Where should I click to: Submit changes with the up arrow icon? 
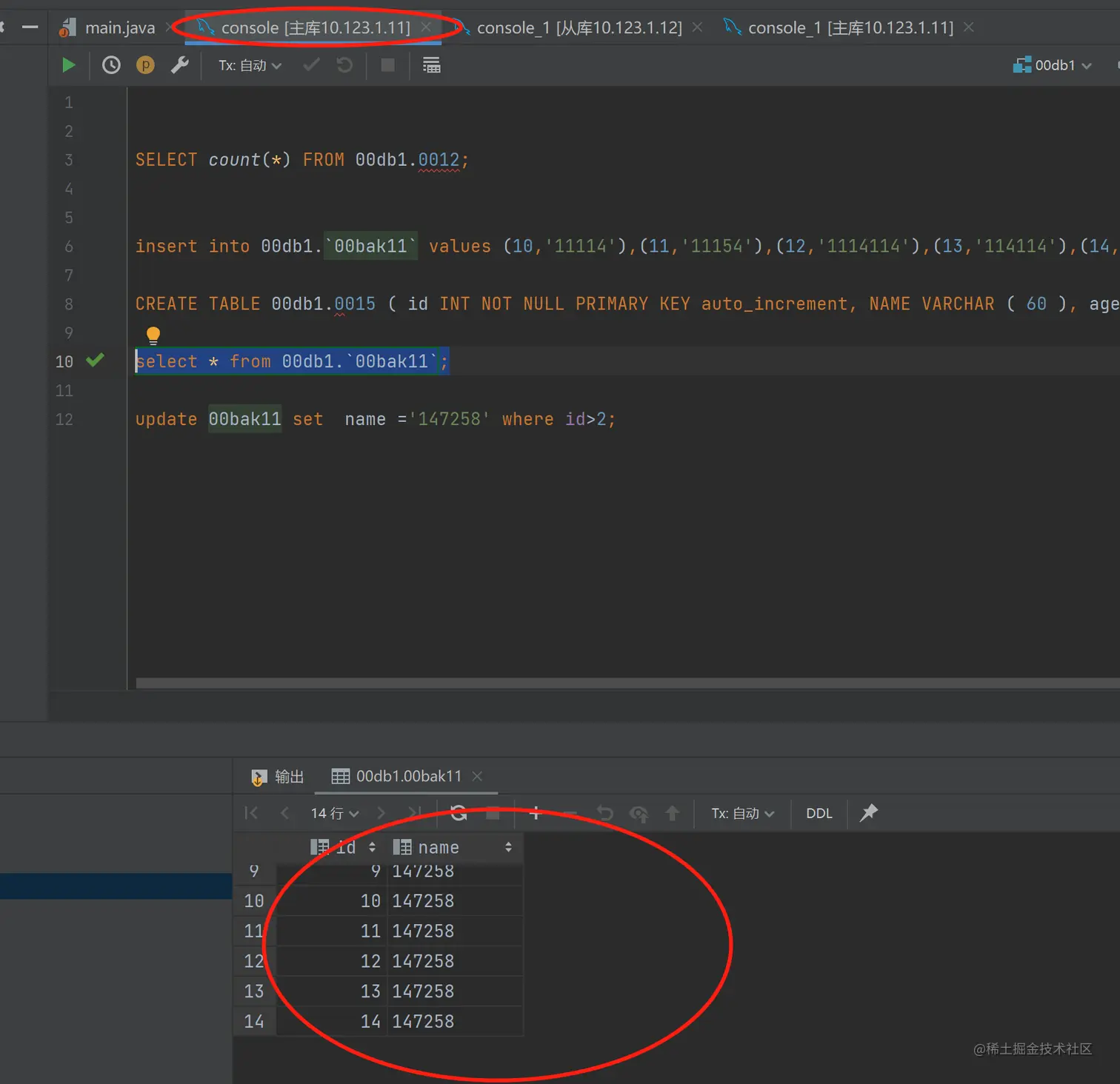pos(673,813)
